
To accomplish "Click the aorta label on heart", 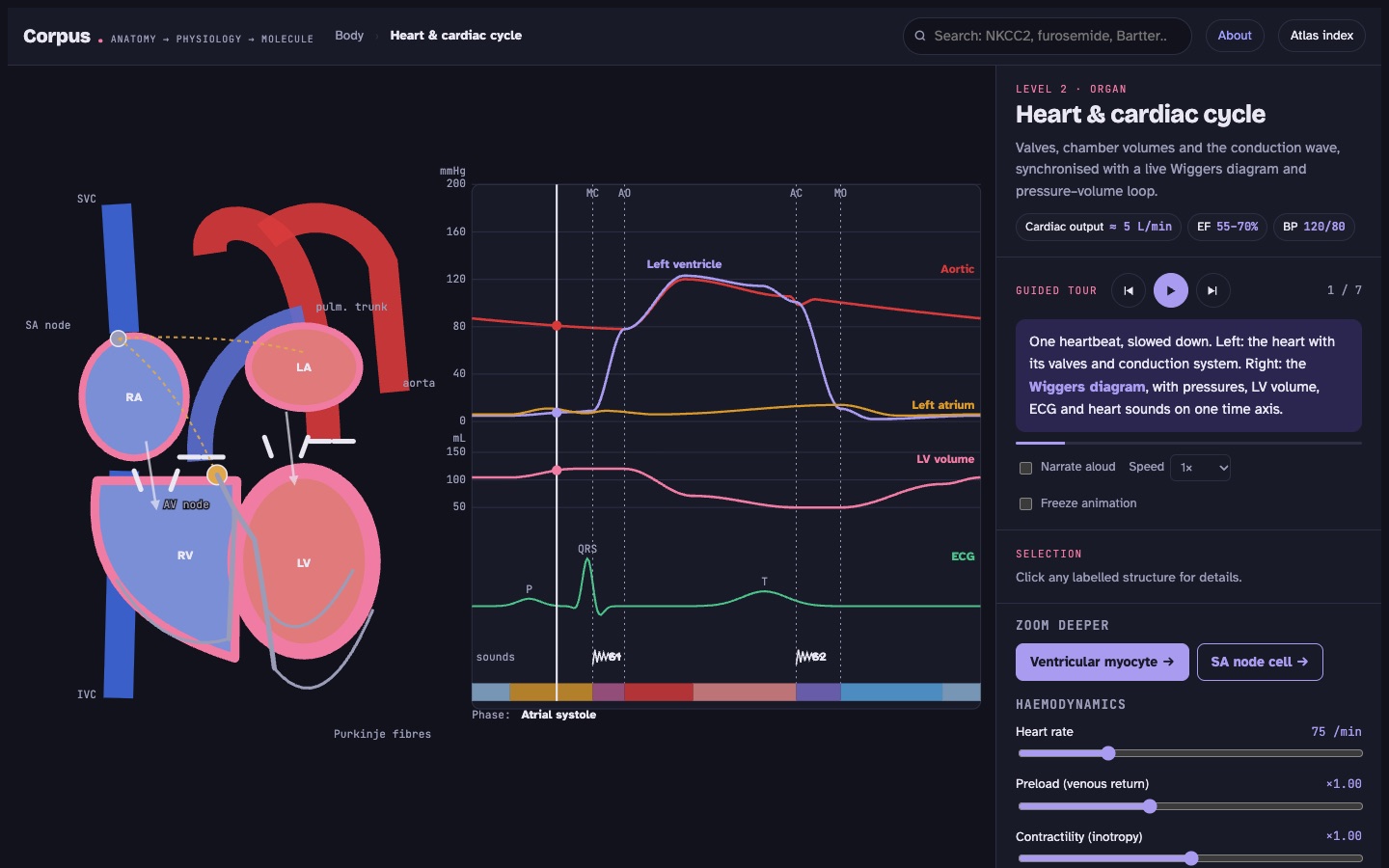I will tap(419, 383).
